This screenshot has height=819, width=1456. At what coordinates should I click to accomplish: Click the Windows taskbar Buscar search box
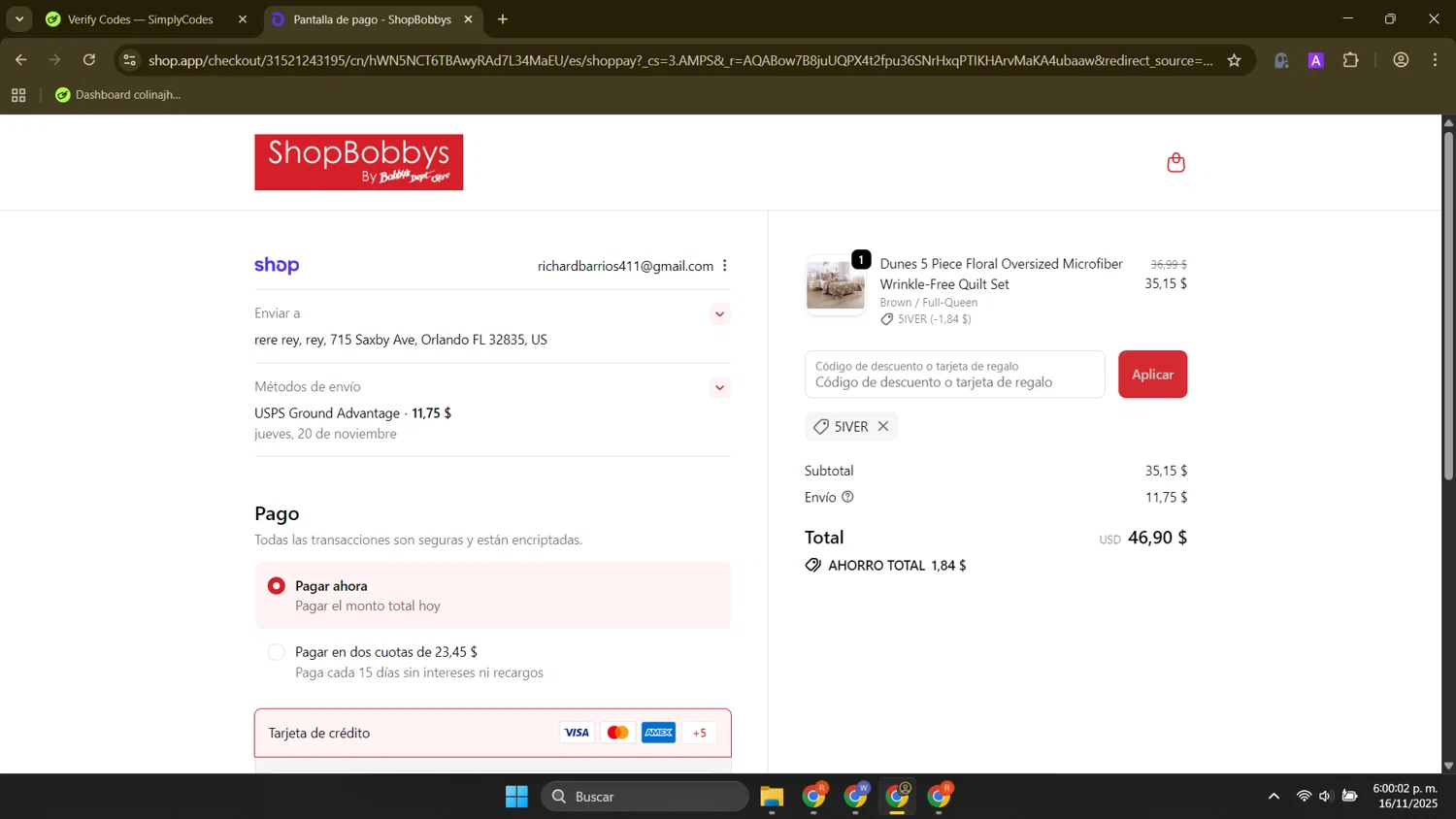(645, 797)
